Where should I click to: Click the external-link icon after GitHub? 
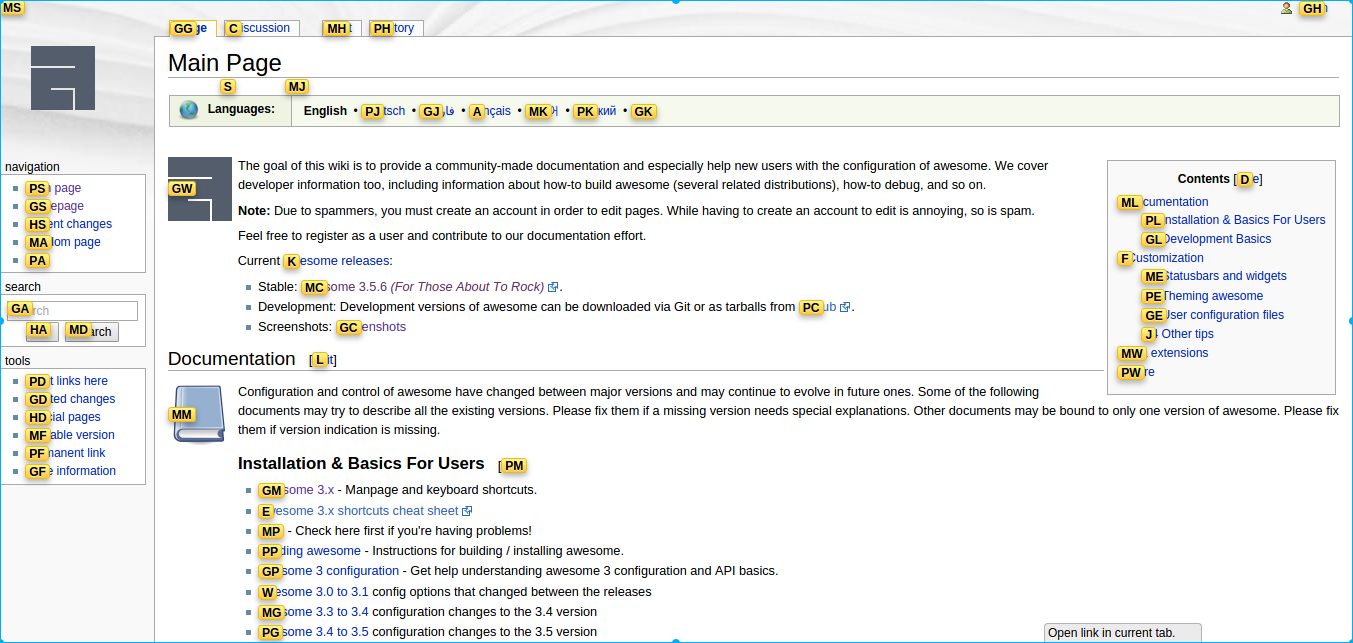click(845, 307)
